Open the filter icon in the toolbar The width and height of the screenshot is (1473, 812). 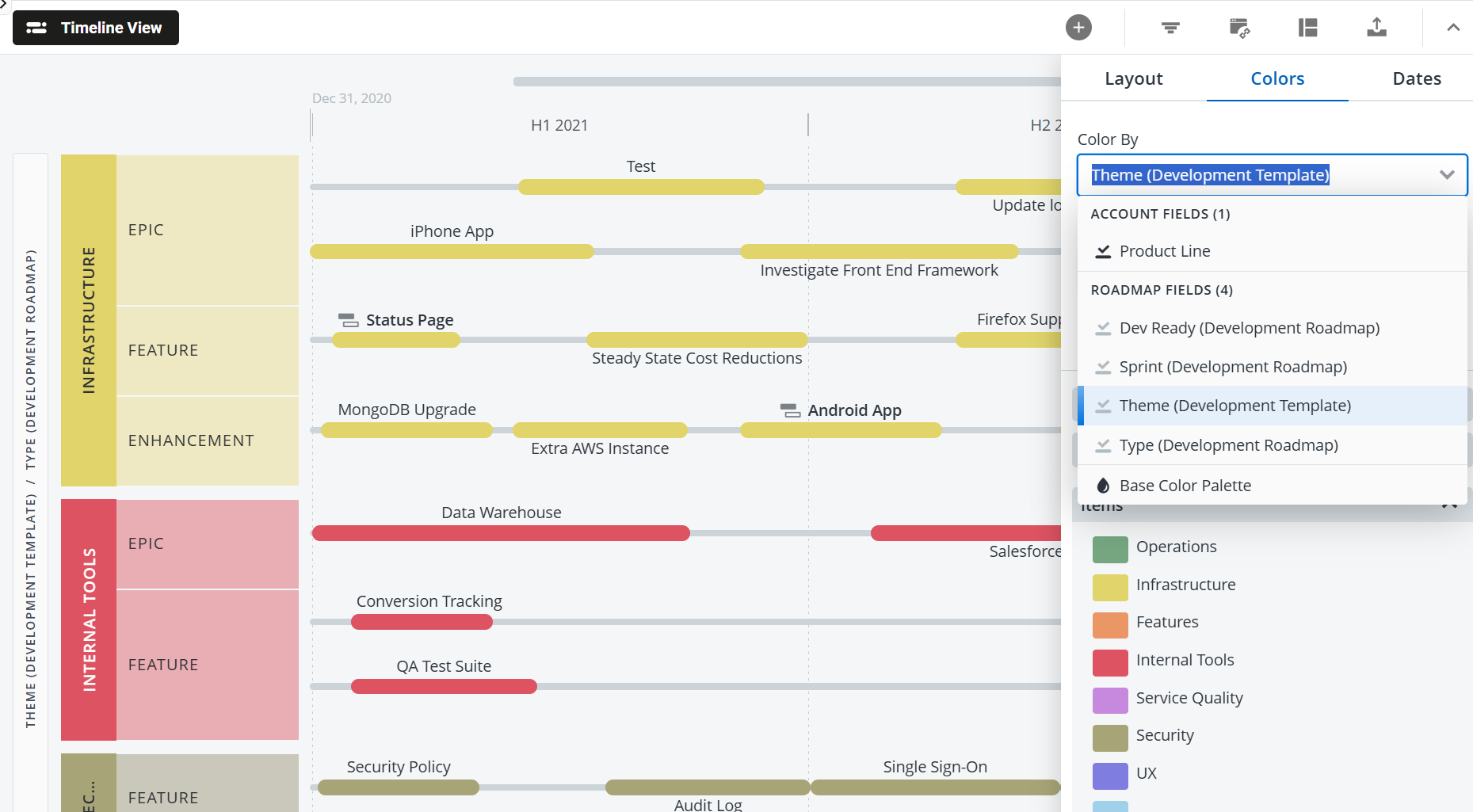[1170, 28]
